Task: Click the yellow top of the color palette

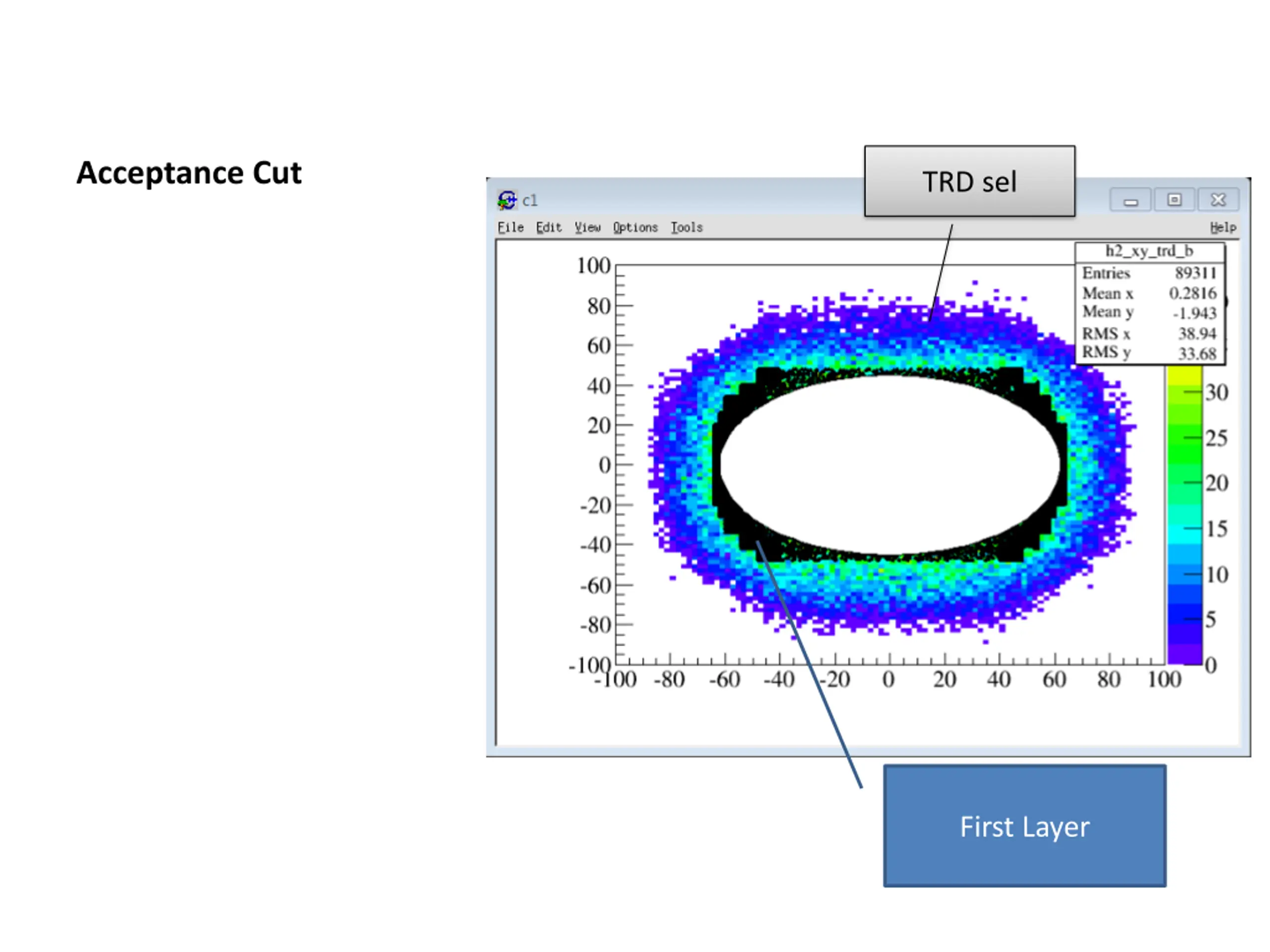Action: tap(1185, 376)
